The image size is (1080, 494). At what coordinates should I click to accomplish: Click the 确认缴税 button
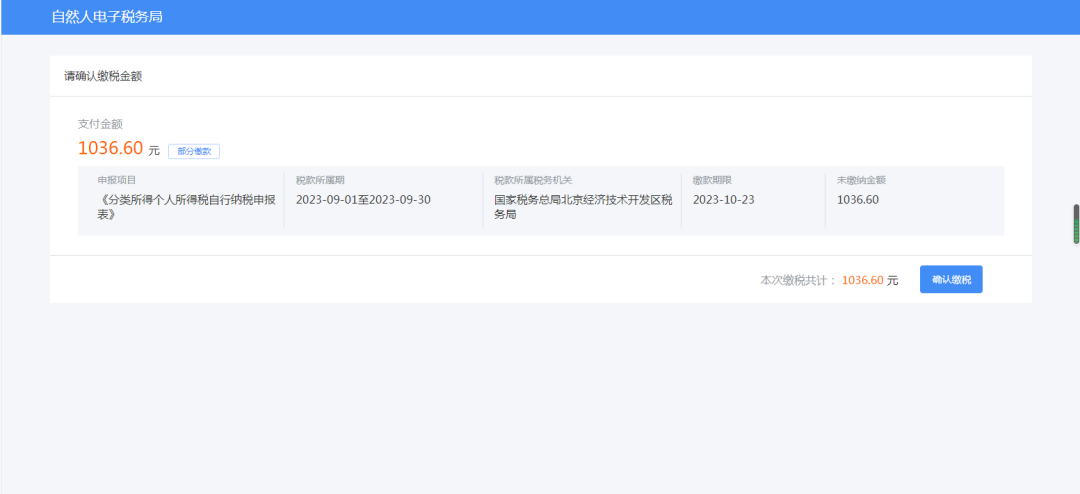pyautogui.click(x=951, y=279)
